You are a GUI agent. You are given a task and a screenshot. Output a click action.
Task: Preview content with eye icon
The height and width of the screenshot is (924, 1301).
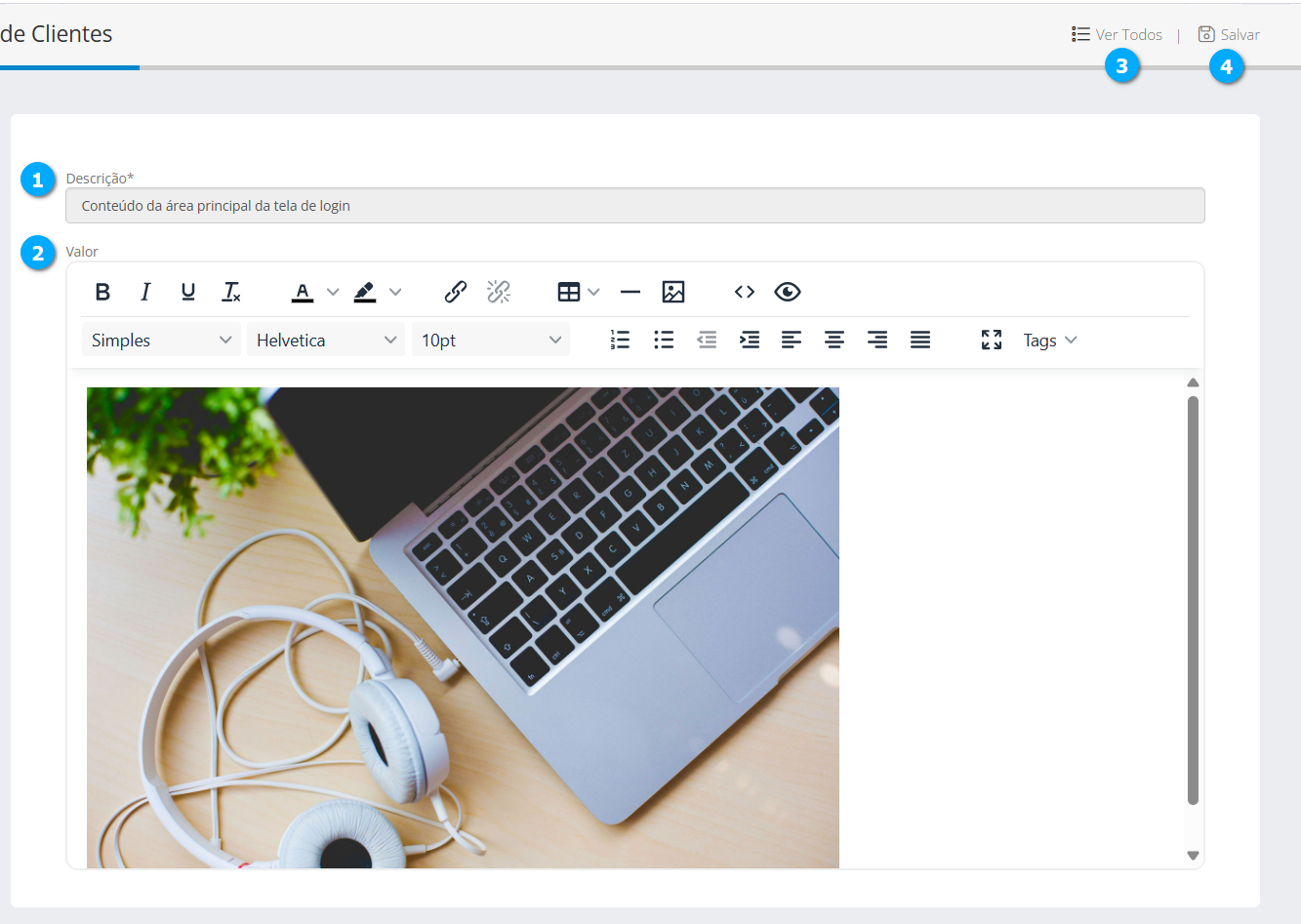pos(788,292)
